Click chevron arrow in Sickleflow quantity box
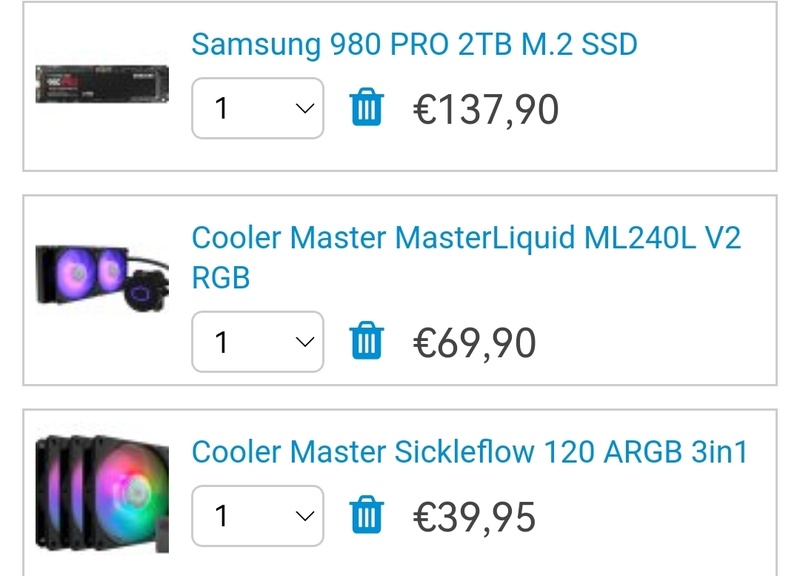 (305, 516)
